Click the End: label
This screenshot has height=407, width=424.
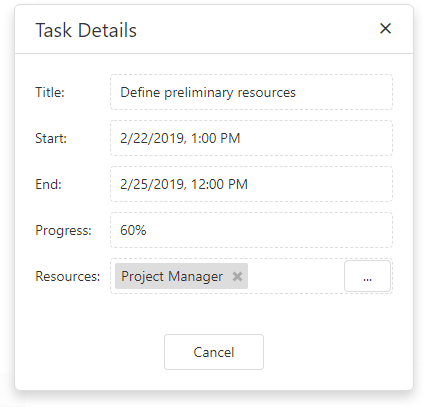tap(48, 184)
